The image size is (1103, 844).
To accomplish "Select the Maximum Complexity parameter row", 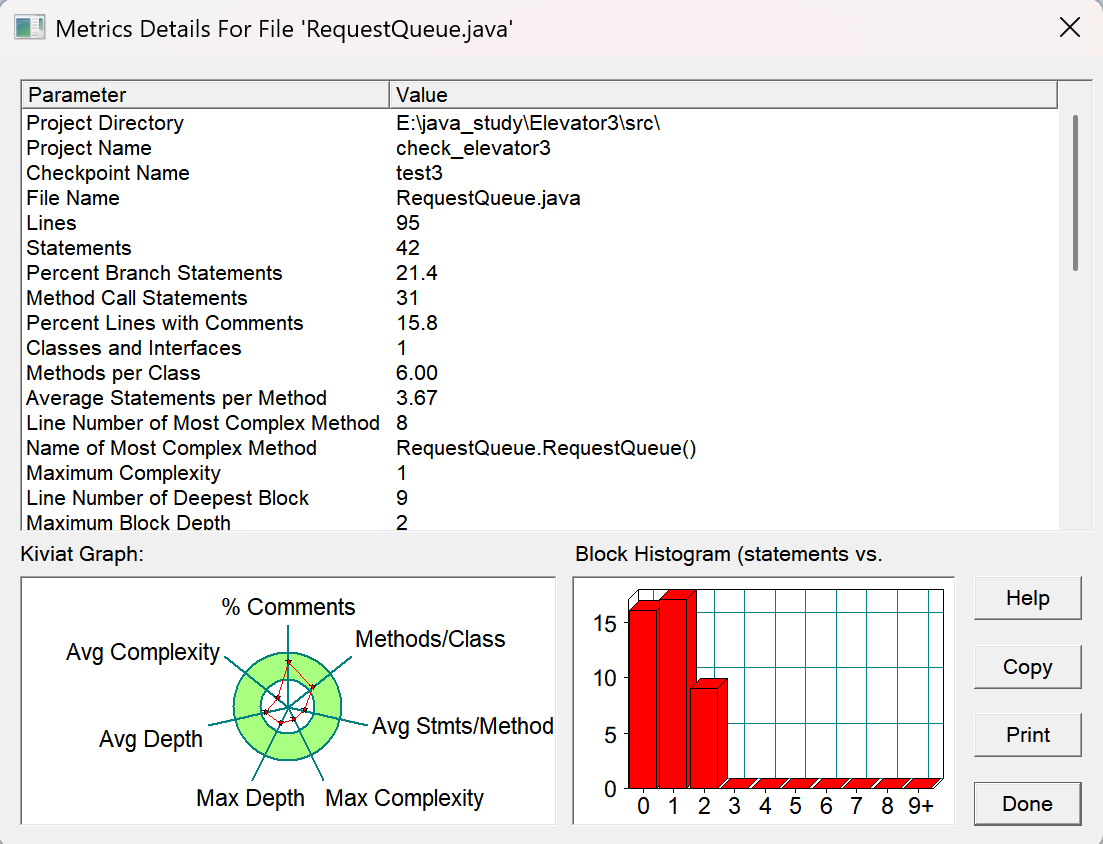I will (x=540, y=473).
